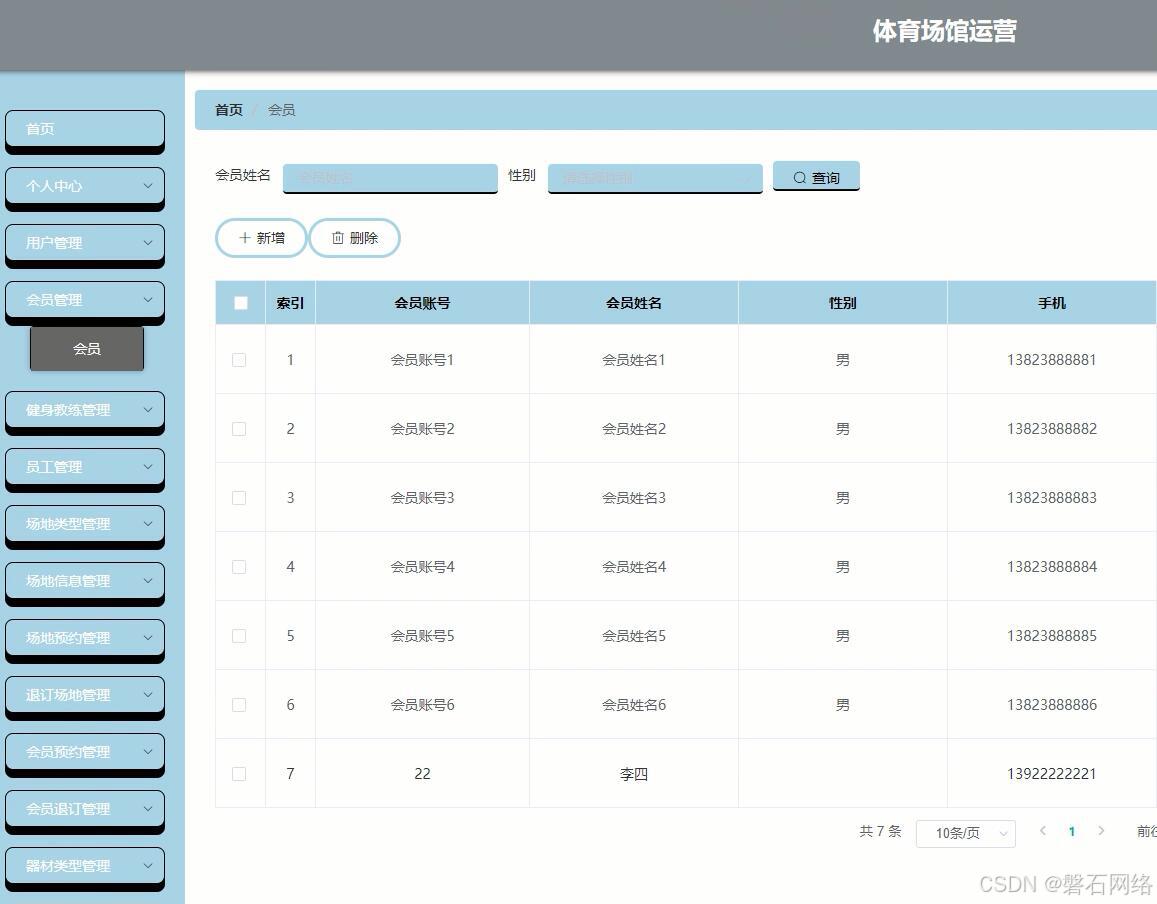1157x904 pixels.
Task: Click phone number 13823888886
Action: [x=1051, y=705]
